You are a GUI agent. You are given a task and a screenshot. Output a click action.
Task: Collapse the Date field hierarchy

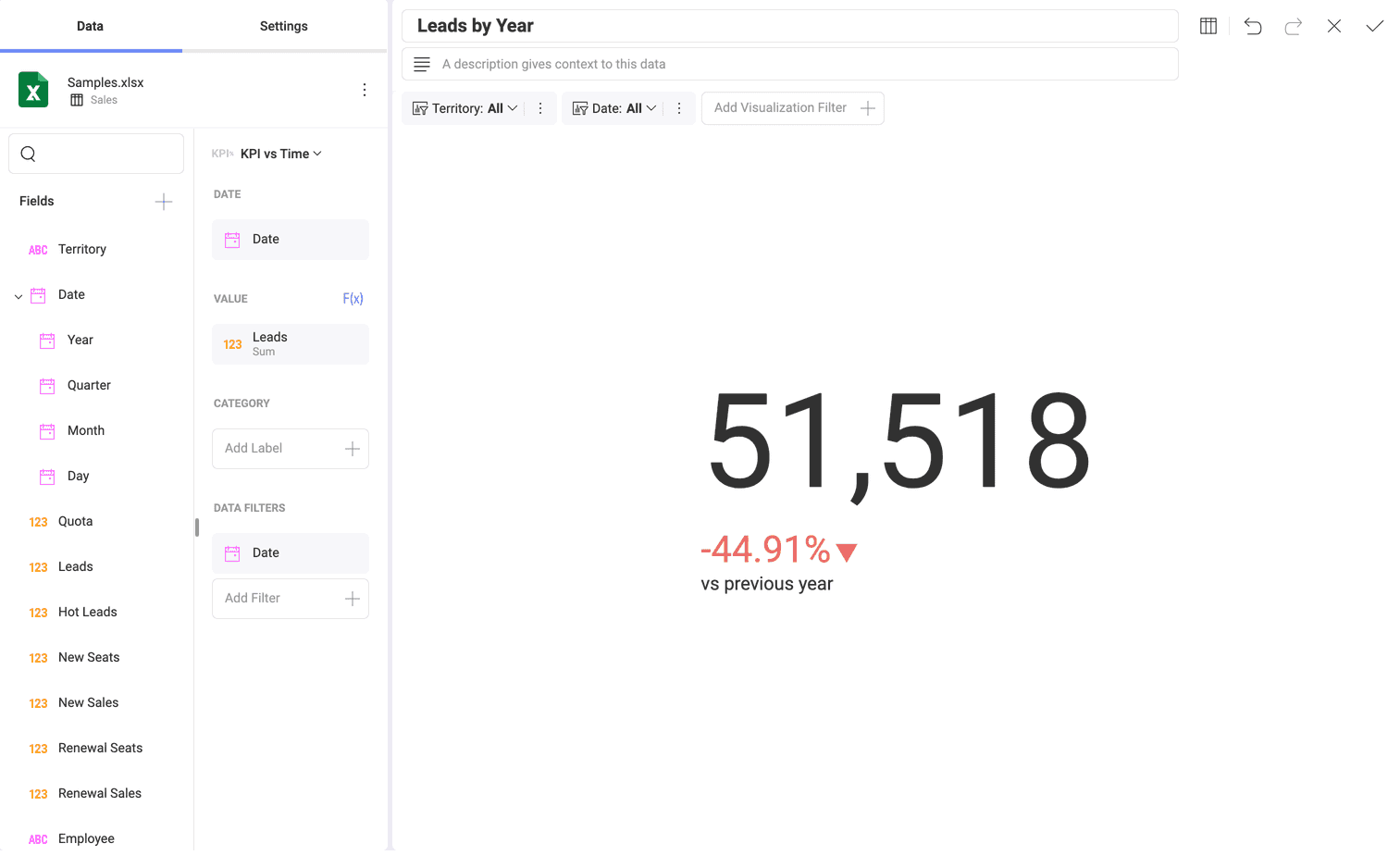[x=19, y=296]
